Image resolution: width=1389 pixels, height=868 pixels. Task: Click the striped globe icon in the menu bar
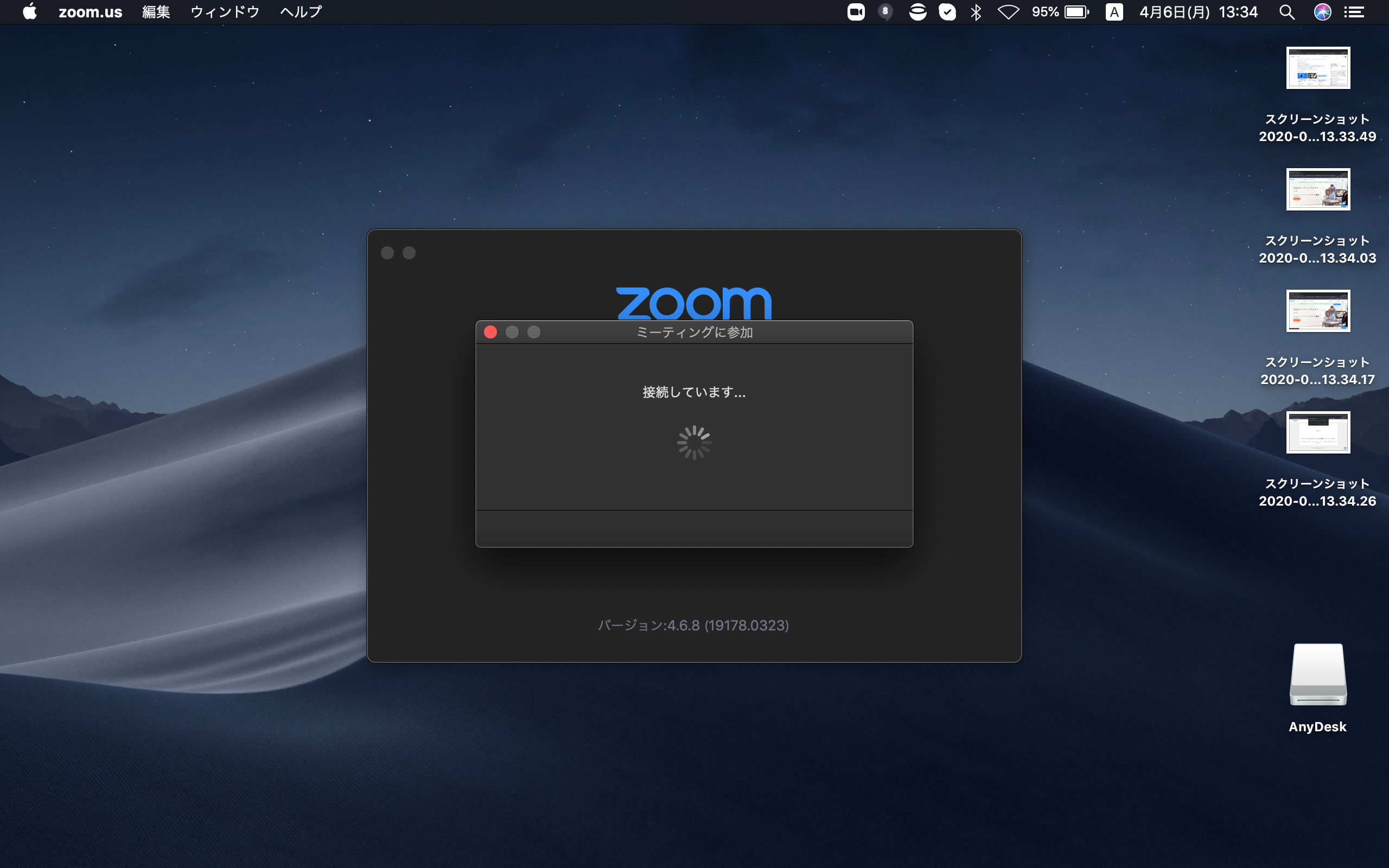(x=917, y=12)
